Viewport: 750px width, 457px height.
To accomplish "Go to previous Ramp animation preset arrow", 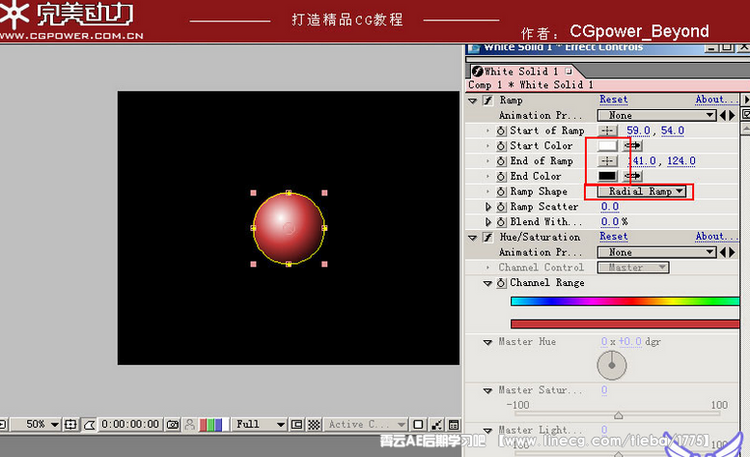I will [x=723, y=115].
